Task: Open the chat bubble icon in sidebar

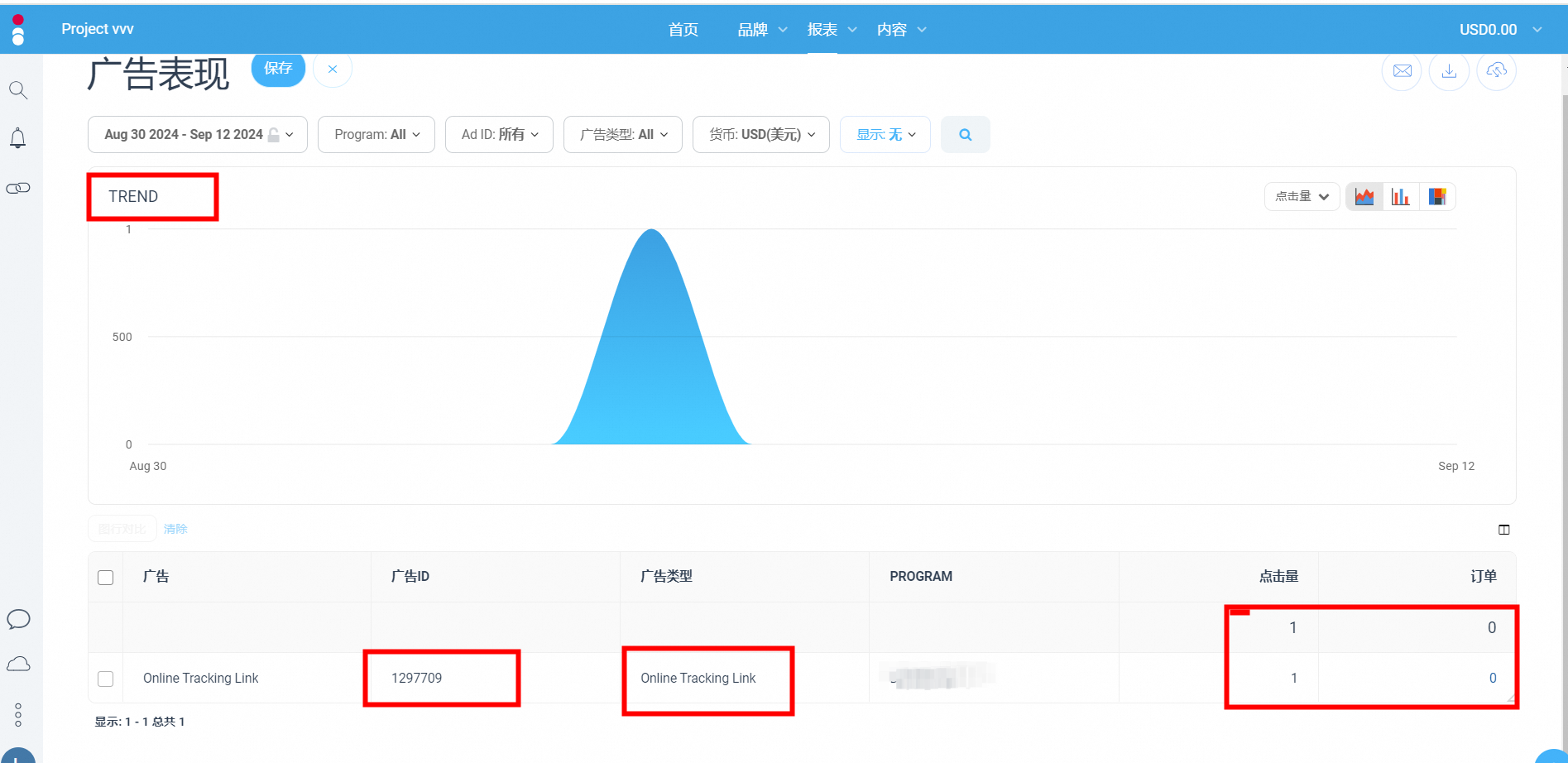Action: [18, 619]
